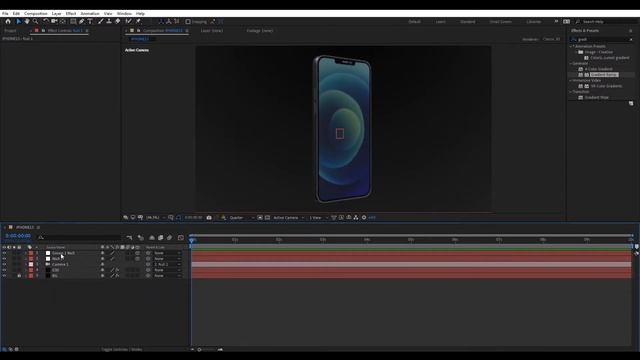The height and width of the screenshot is (360, 640).
Task: Open the graph editor icon in timeline
Action: coord(181,238)
